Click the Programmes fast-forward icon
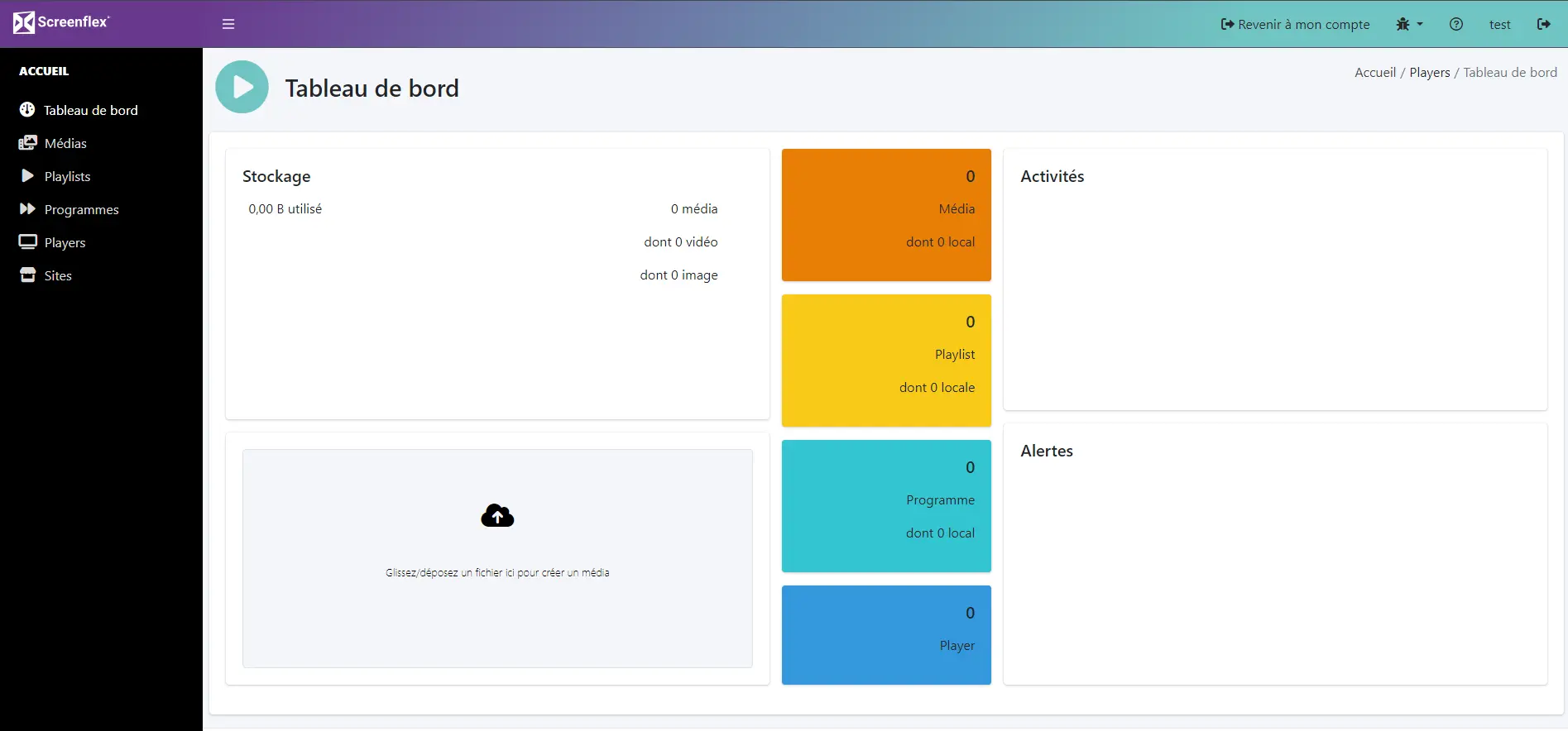The width and height of the screenshot is (1568, 731). pos(27,208)
